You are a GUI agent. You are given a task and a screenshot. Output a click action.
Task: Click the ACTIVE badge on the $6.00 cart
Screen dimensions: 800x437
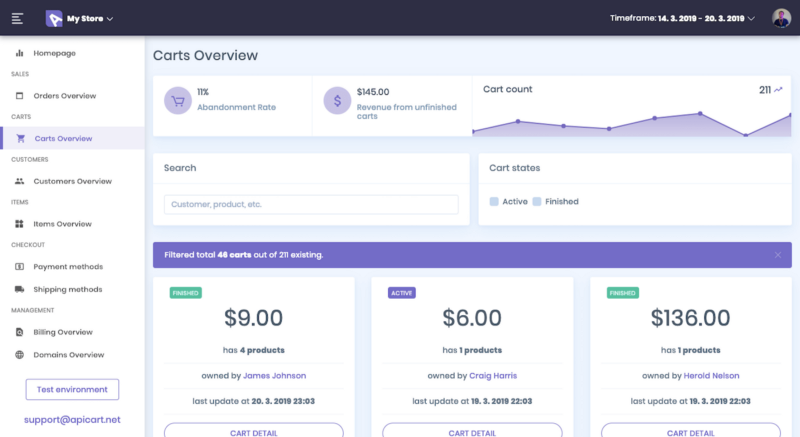click(402, 293)
